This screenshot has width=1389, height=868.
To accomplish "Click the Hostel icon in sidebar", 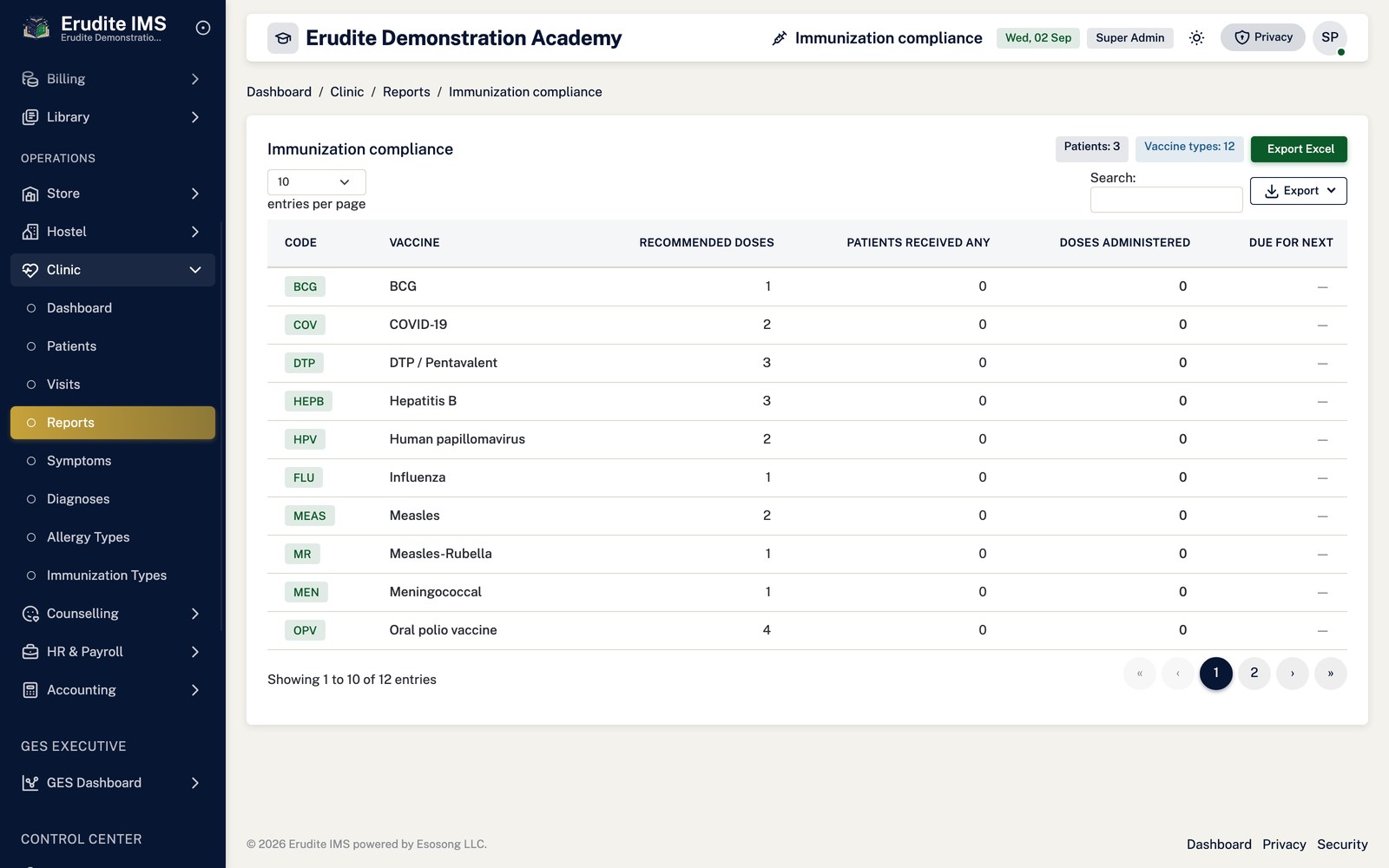I will pos(30,232).
